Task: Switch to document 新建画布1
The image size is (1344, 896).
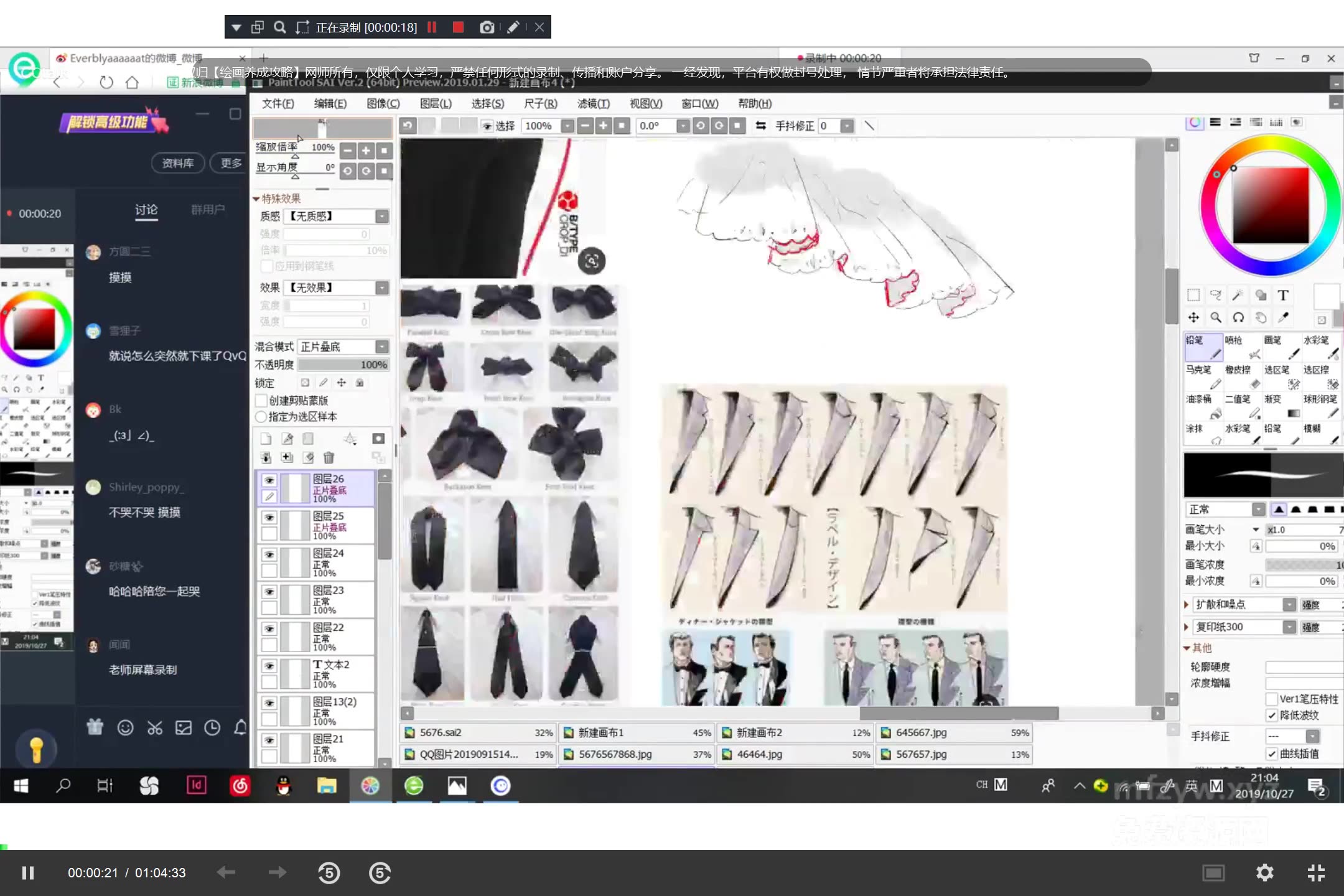Action: [x=635, y=732]
